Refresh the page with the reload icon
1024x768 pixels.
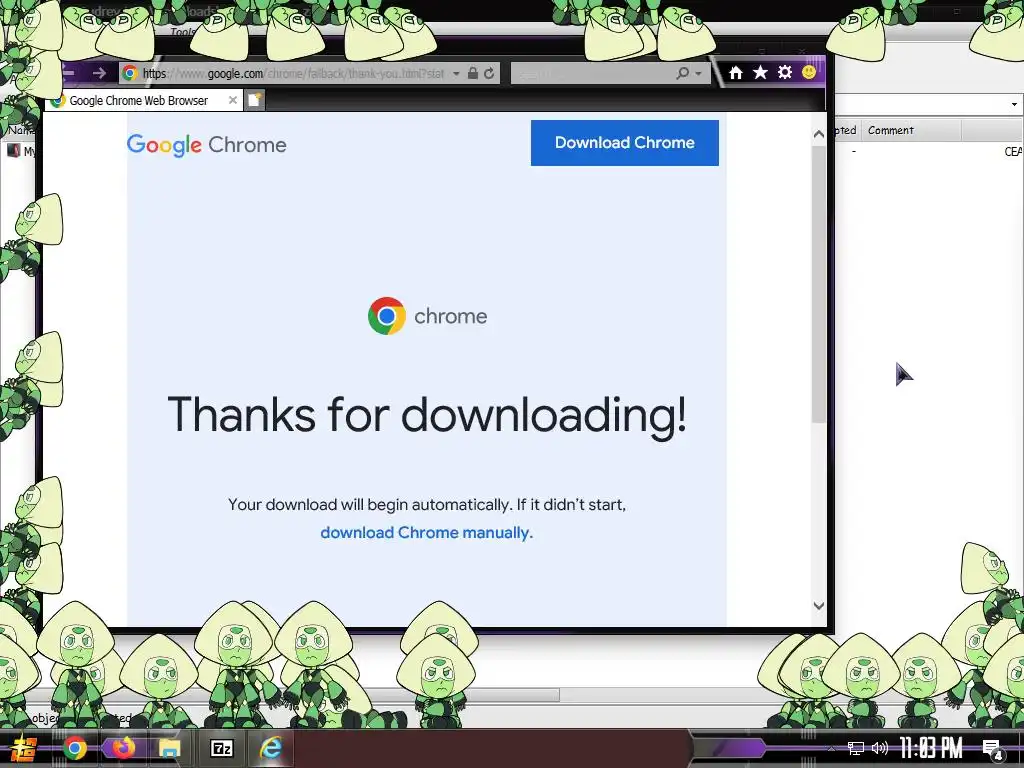489,73
